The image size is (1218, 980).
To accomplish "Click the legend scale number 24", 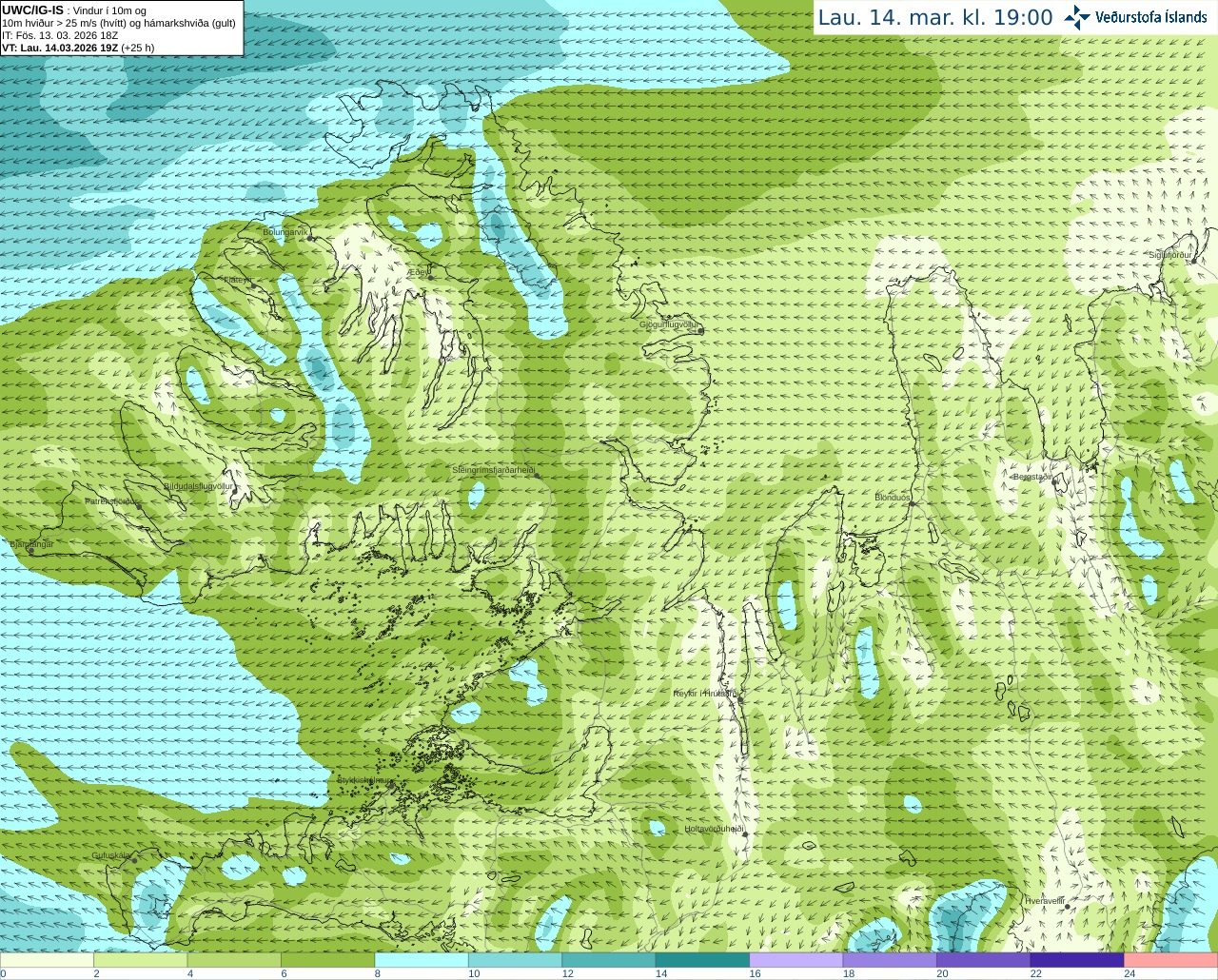I will (x=1130, y=973).
